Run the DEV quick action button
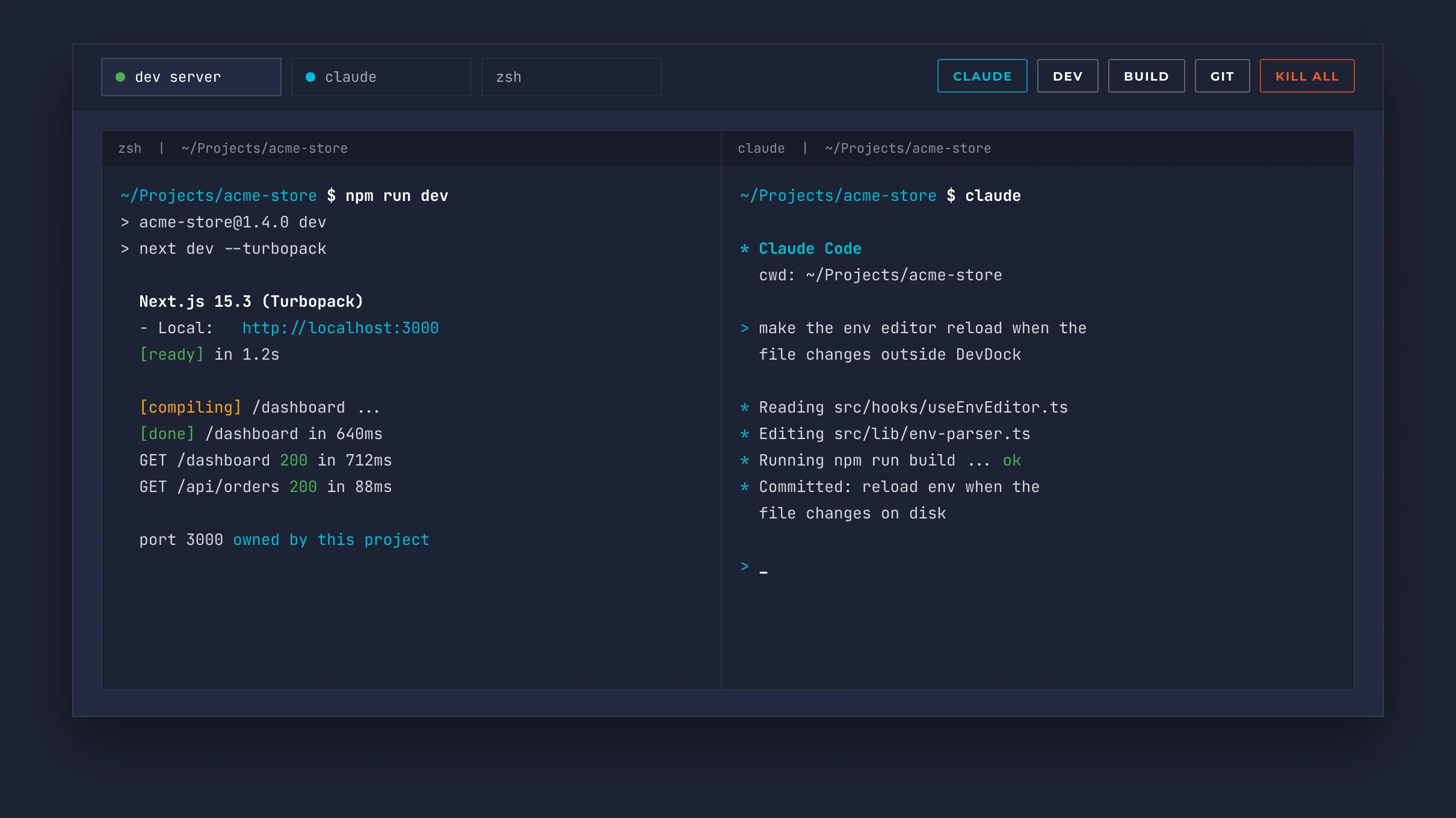 (1067, 76)
